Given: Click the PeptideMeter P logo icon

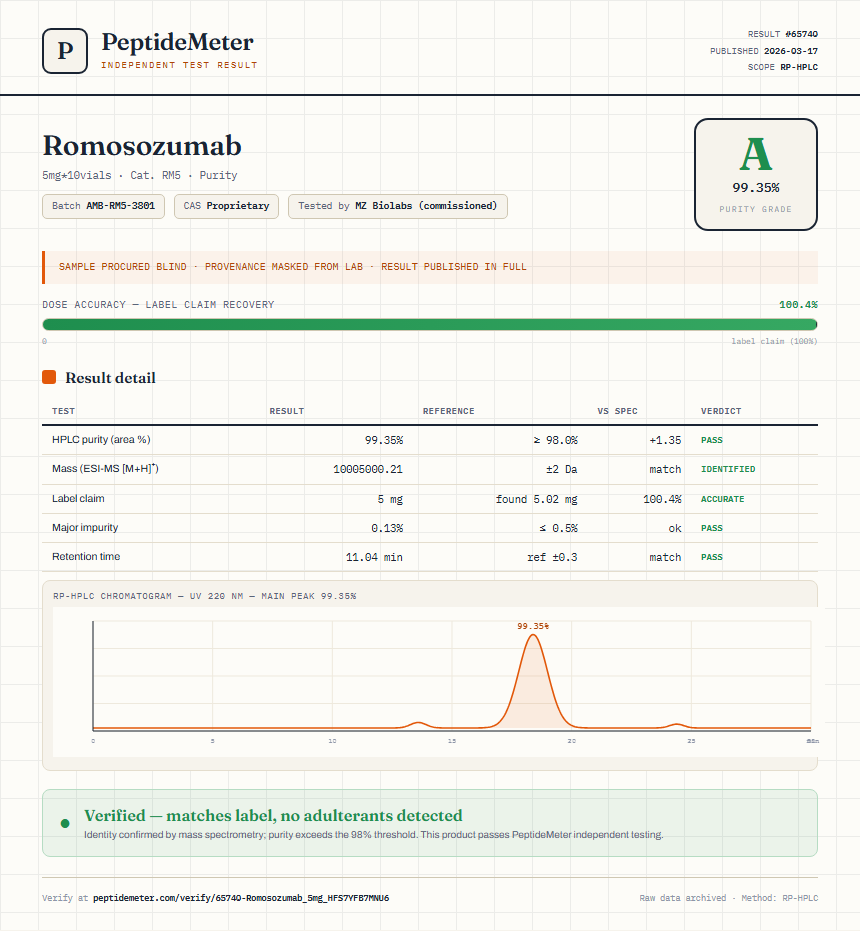Looking at the screenshot, I should click(x=65, y=51).
